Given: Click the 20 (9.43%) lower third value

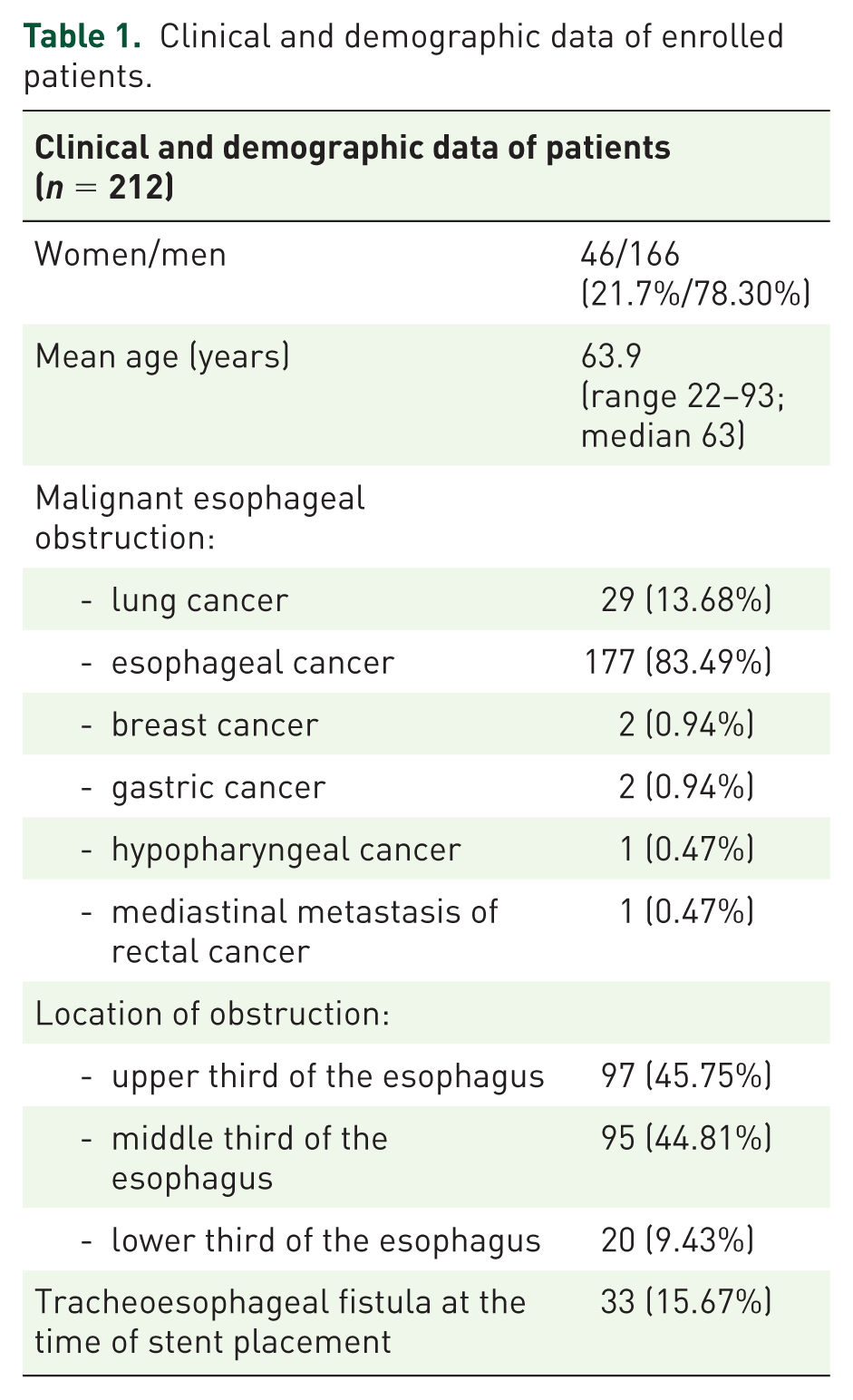Looking at the screenshot, I should pyautogui.click(x=677, y=1240).
